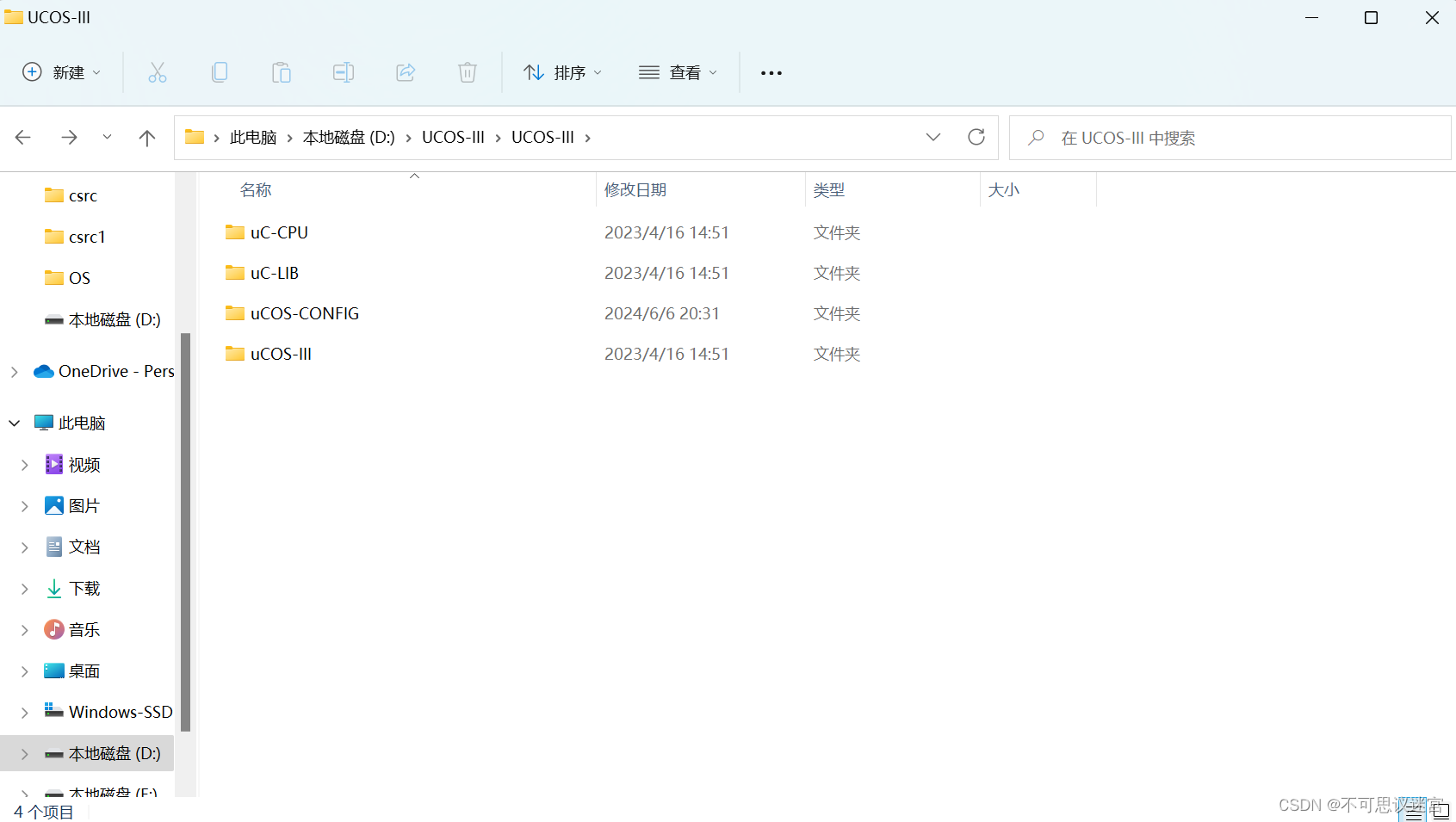
Task: Click the Paste icon in the toolbar
Action: click(281, 72)
